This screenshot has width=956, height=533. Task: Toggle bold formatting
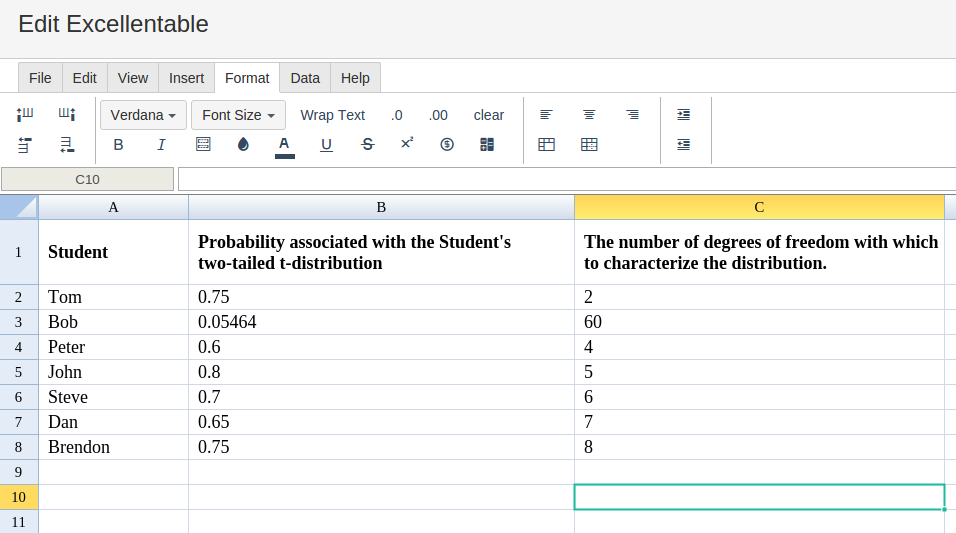click(118, 145)
